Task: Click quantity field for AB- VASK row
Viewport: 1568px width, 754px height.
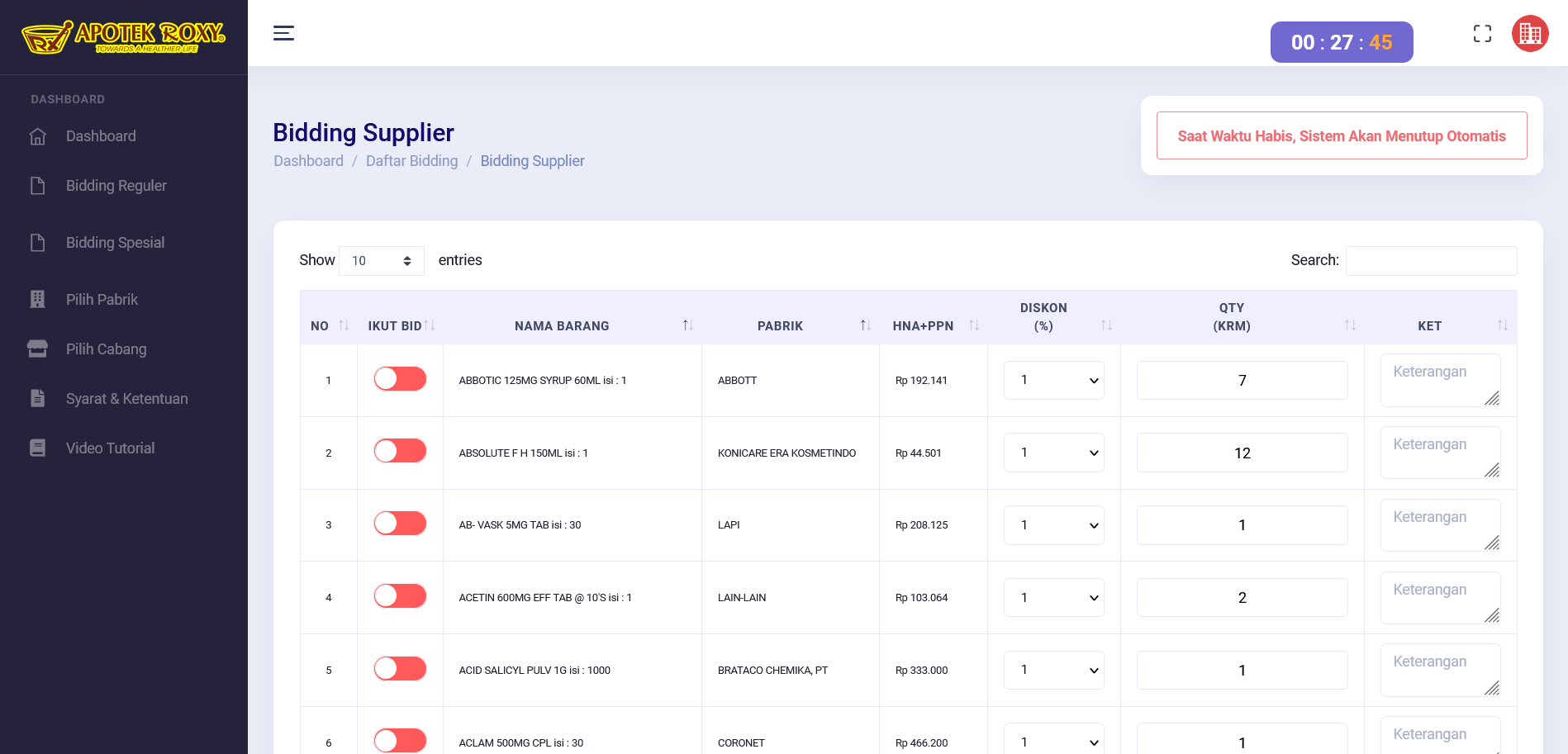Action: pyautogui.click(x=1242, y=525)
